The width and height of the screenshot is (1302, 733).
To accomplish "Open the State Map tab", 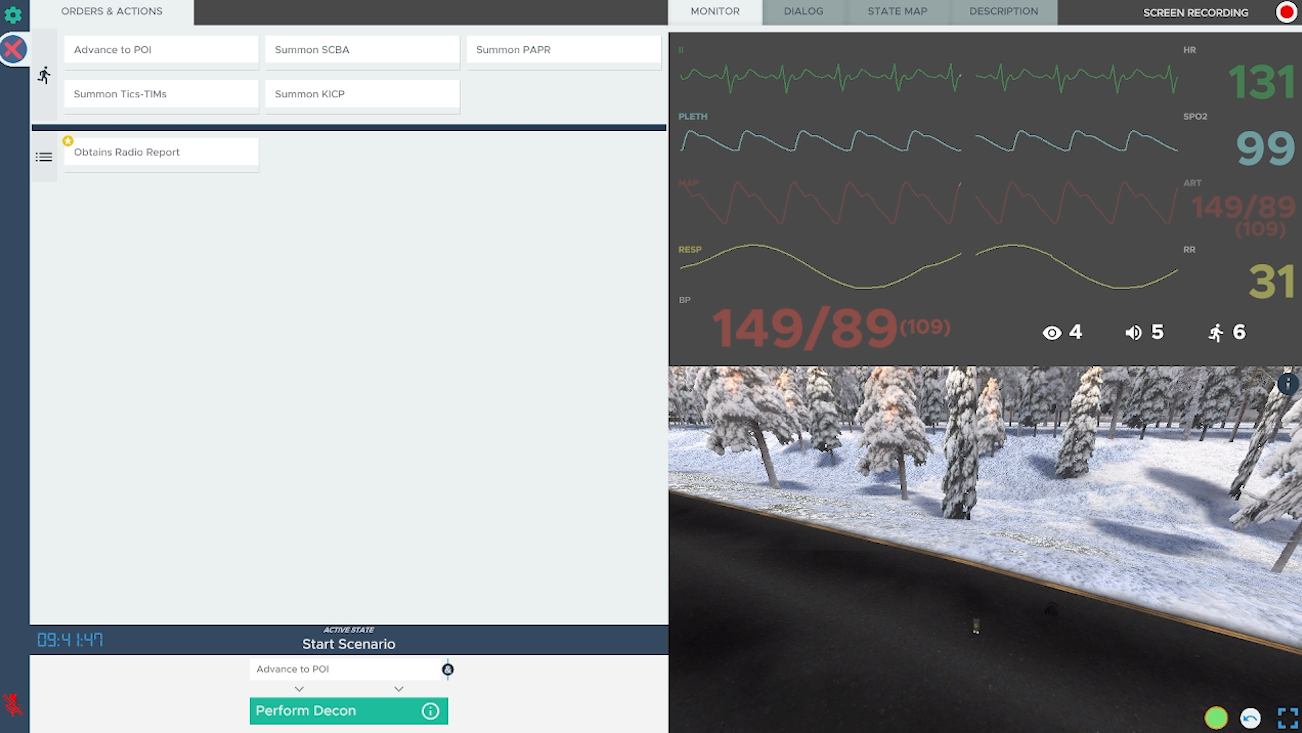I will (897, 12).
